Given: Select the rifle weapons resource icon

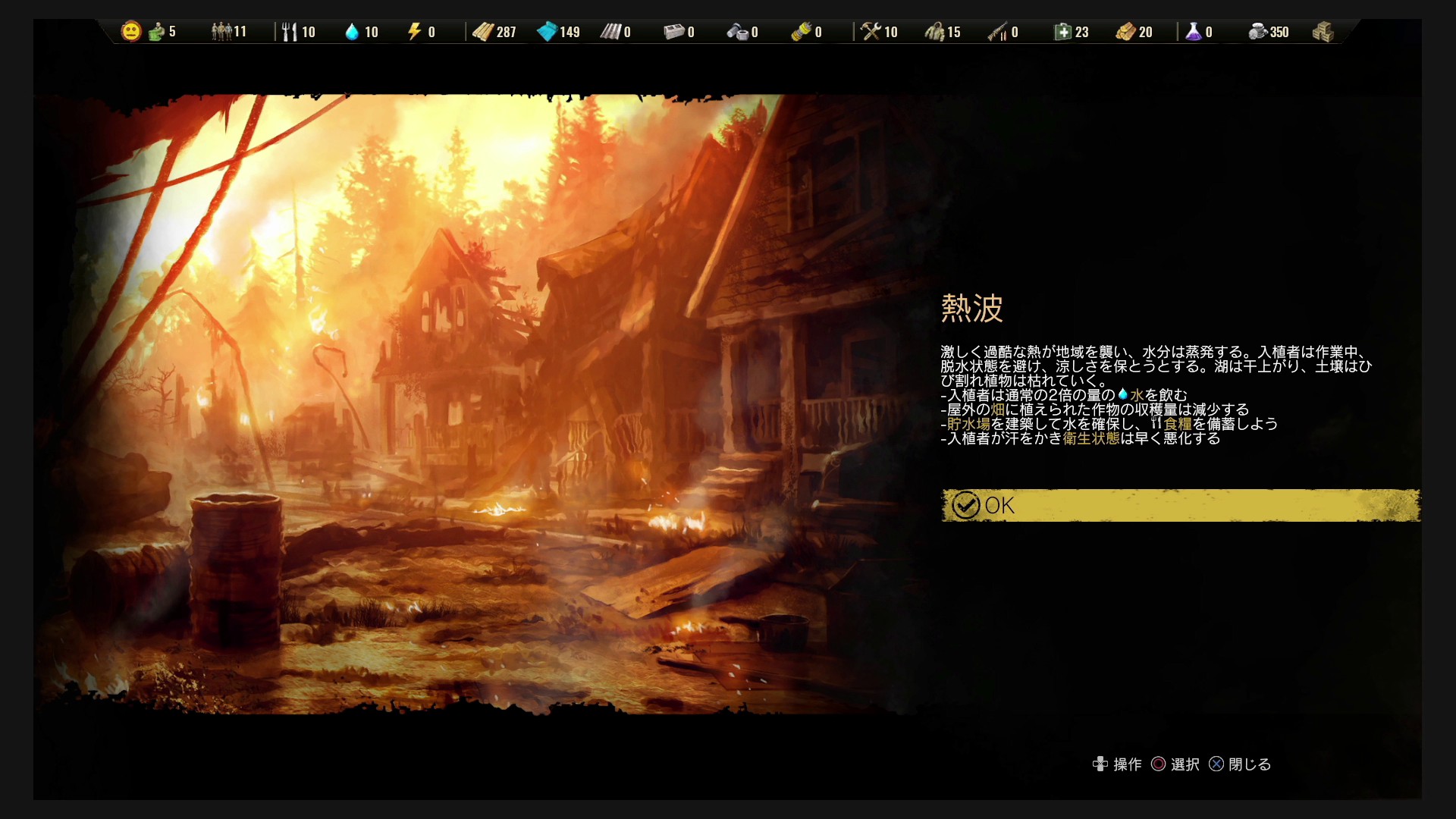Looking at the screenshot, I should (x=997, y=32).
